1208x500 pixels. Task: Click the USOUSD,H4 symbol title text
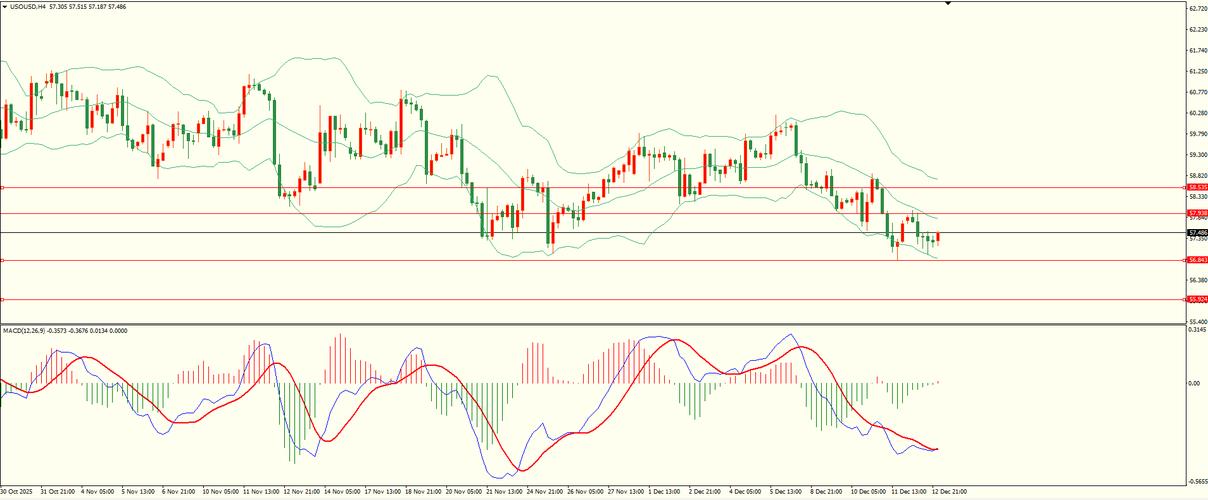pos(28,7)
